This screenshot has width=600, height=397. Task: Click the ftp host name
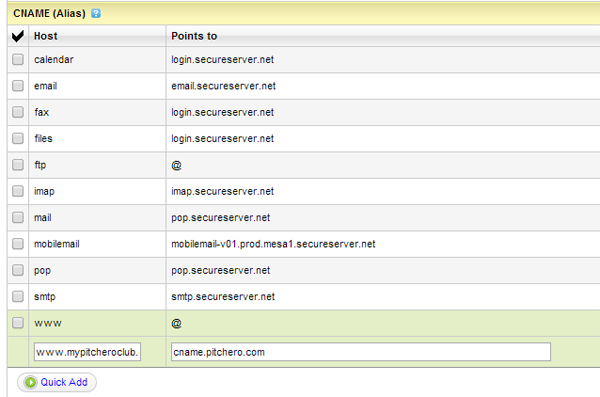tap(40, 165)
